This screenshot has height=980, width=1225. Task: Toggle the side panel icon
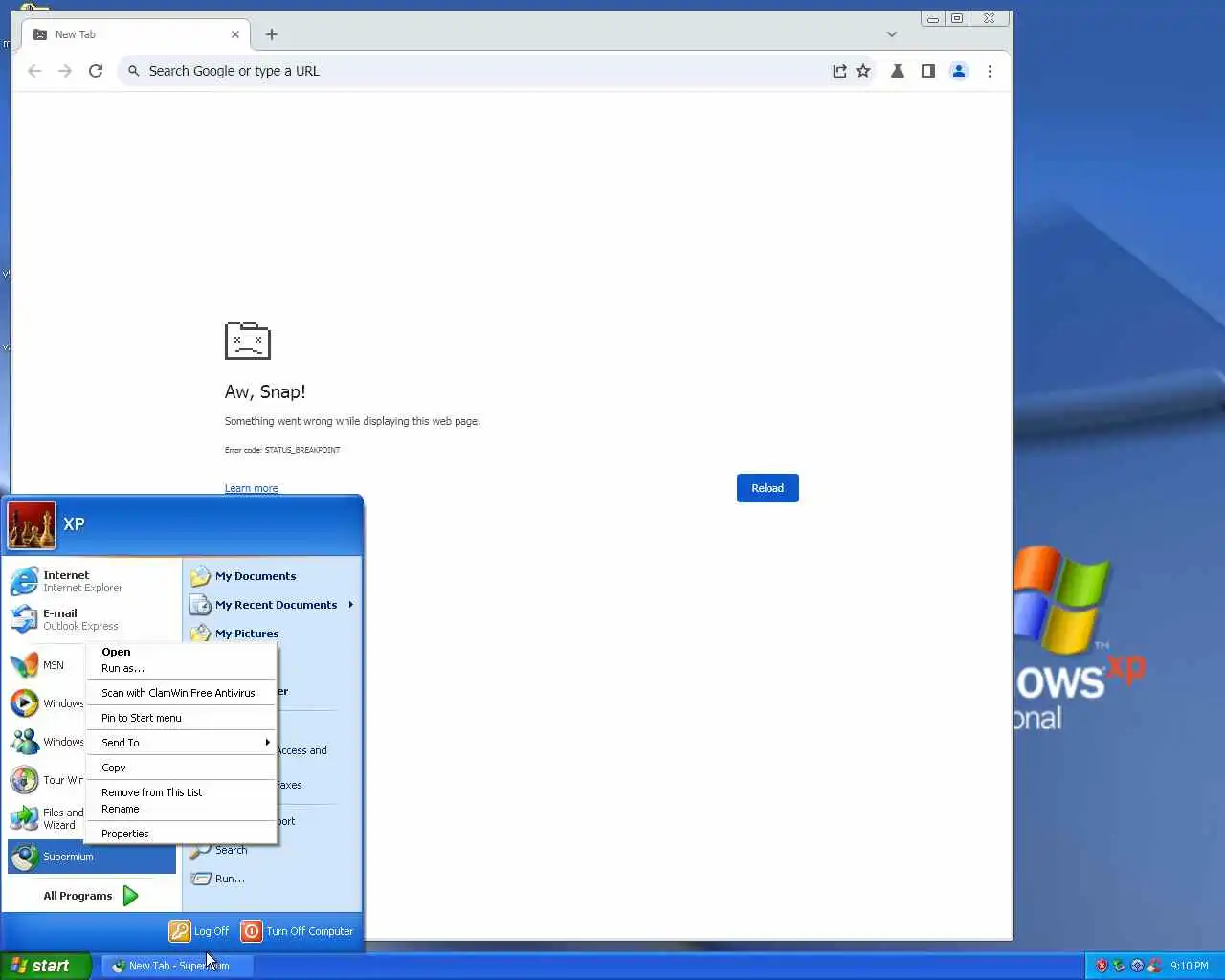(927, 71)
